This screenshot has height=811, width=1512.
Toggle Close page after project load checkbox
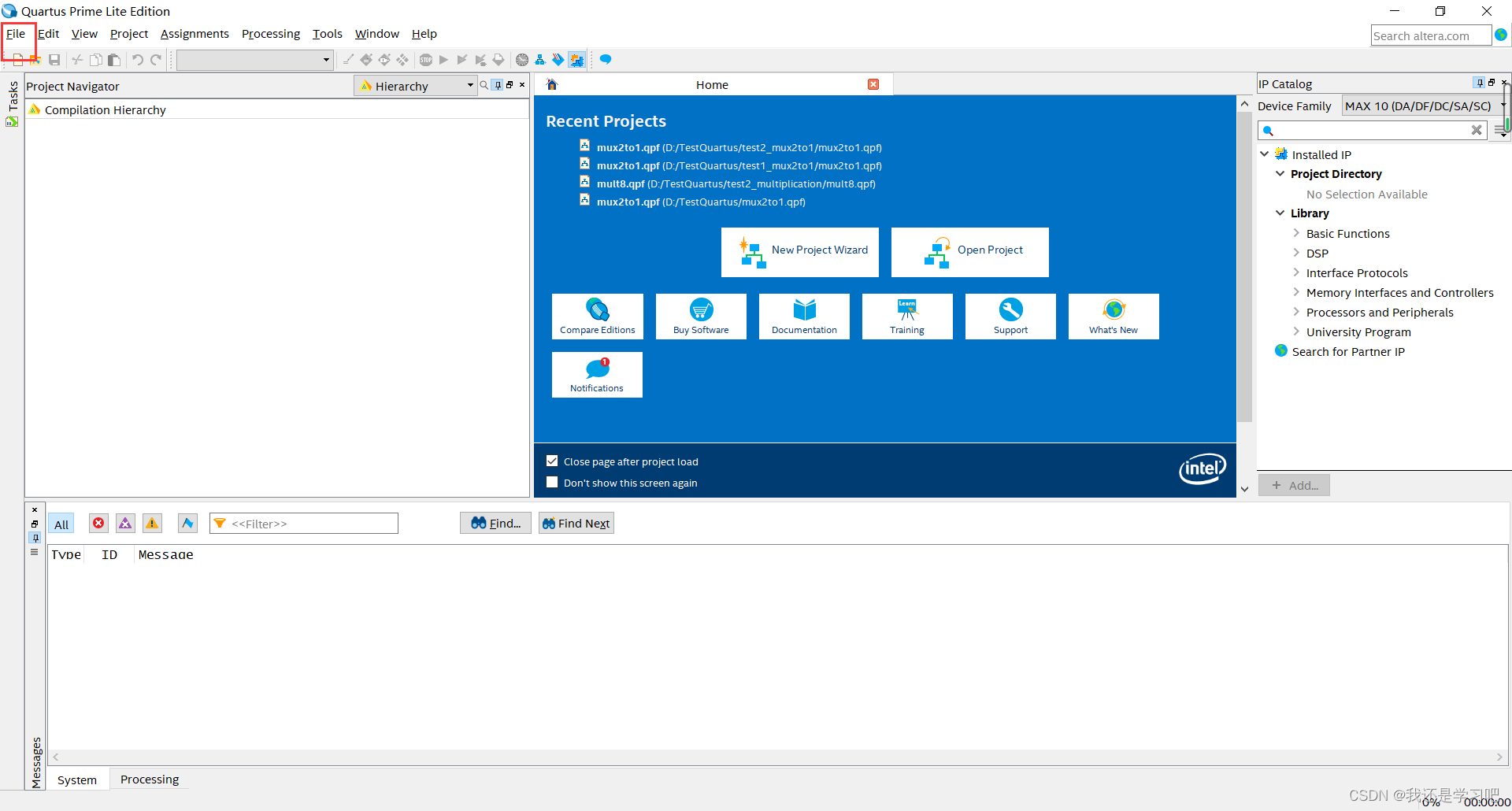pyautogui.click(x=552, y=461)
